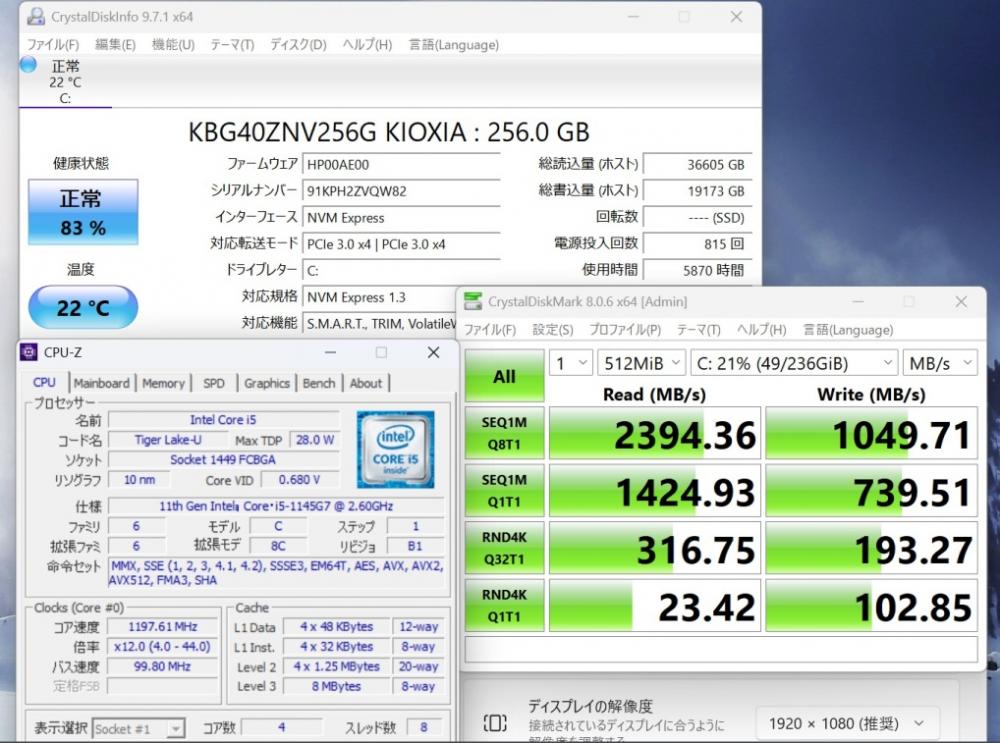Run the SEQ1M Q8T1 benchmark
Screen dimensions: 1000x743
point(504,433)
